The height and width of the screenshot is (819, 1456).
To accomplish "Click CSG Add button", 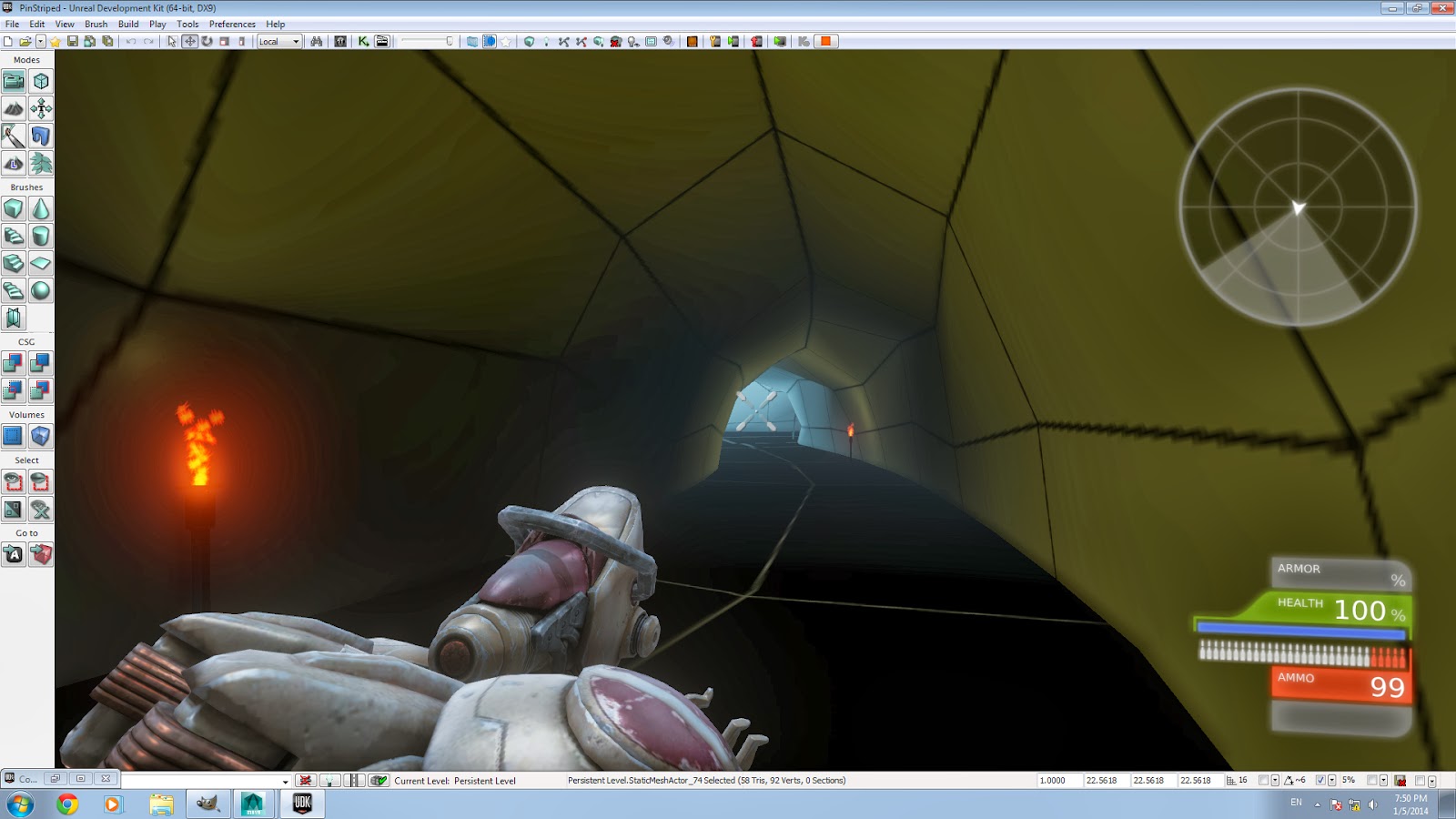I will [14, 363].
